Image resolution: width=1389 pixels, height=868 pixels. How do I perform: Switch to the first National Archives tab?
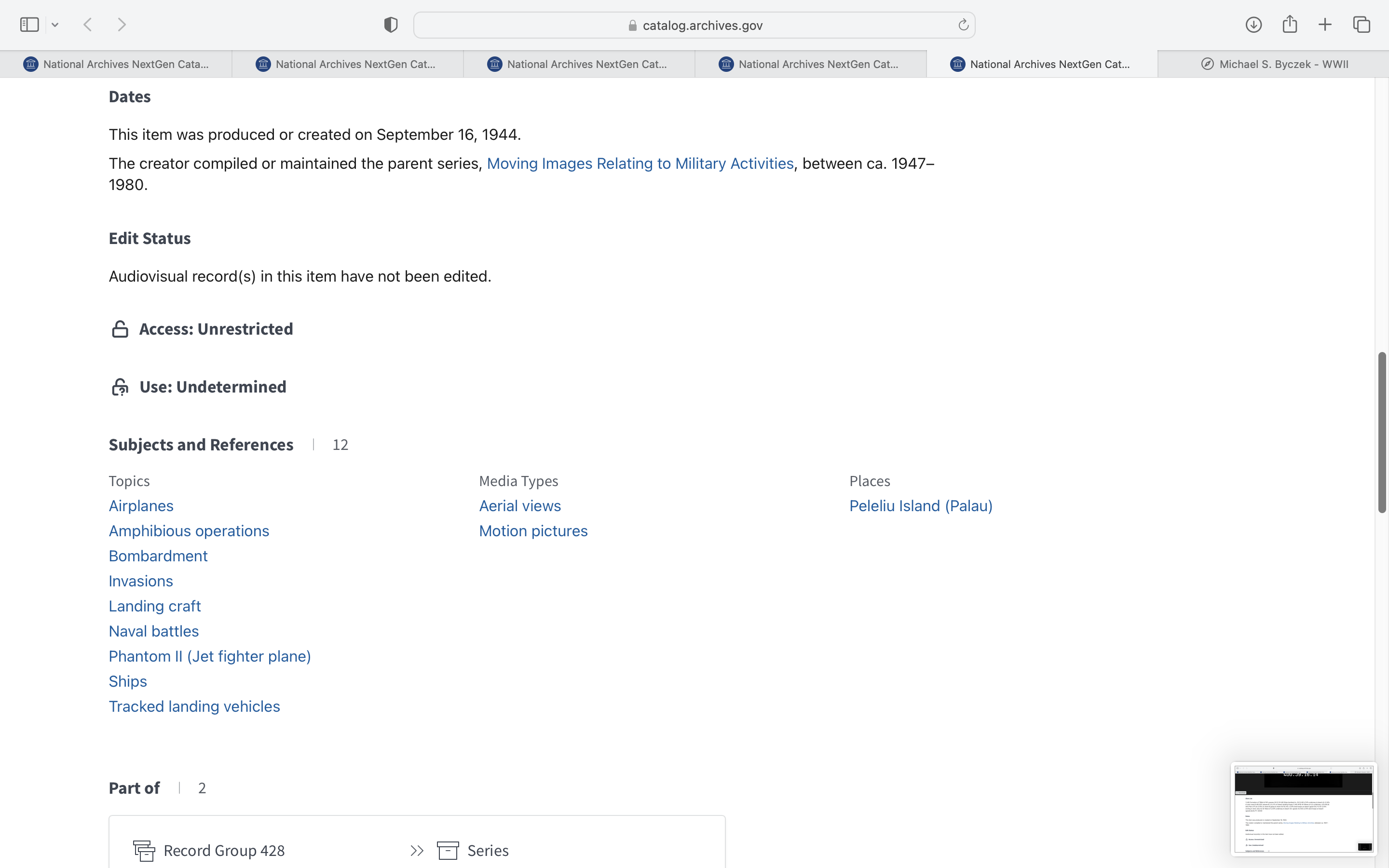click(x=116, y=64)
